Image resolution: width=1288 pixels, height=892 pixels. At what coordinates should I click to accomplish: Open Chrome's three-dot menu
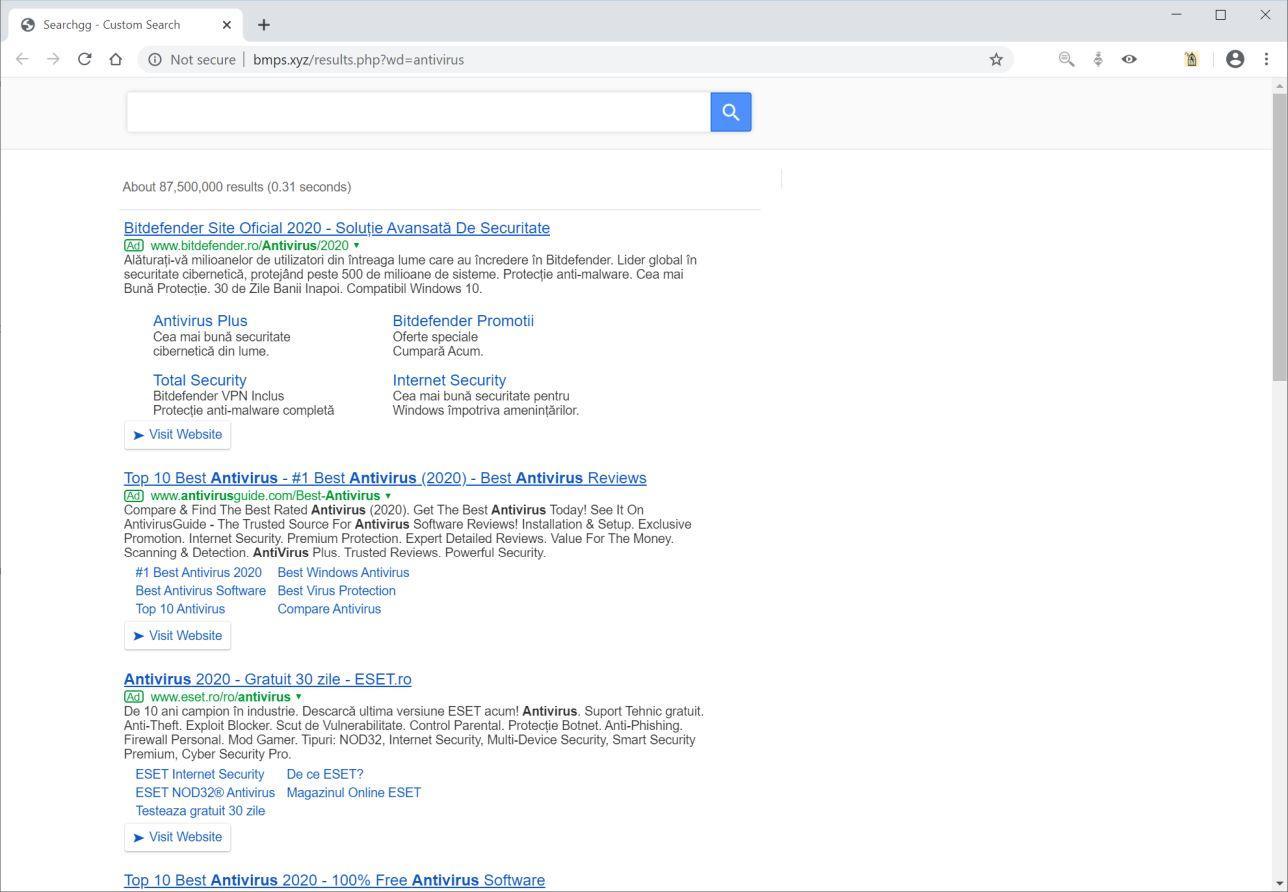(1266, 59)
